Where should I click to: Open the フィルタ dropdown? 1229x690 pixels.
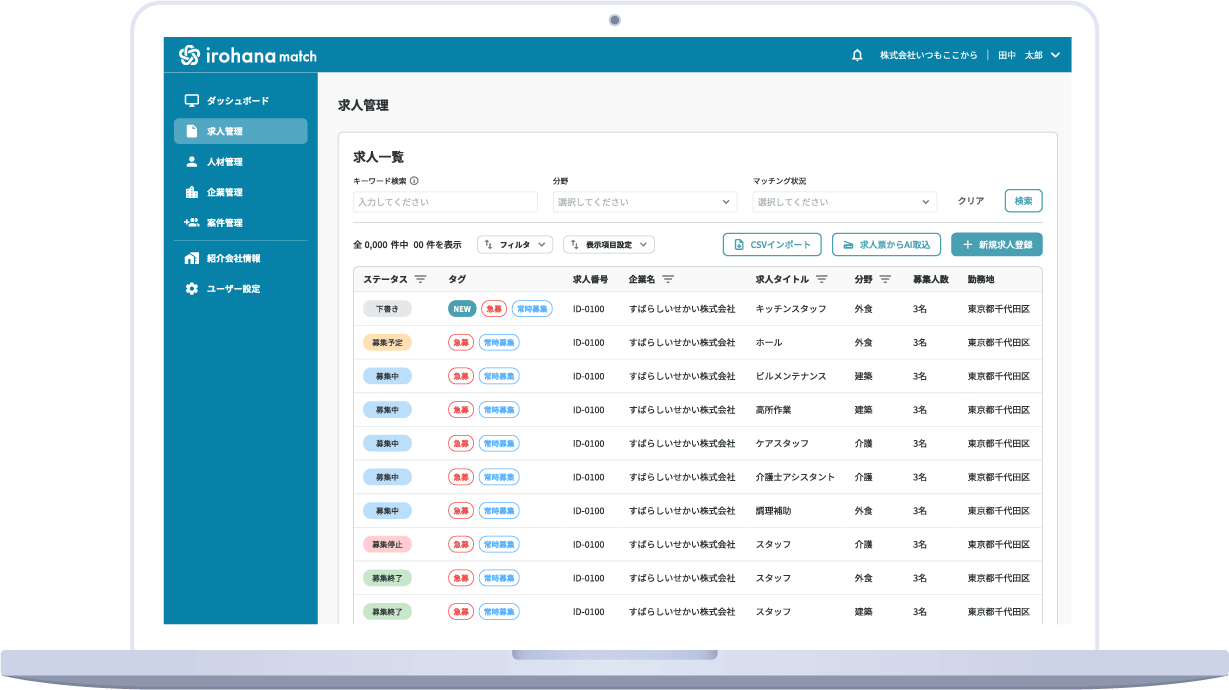point(515,244)
